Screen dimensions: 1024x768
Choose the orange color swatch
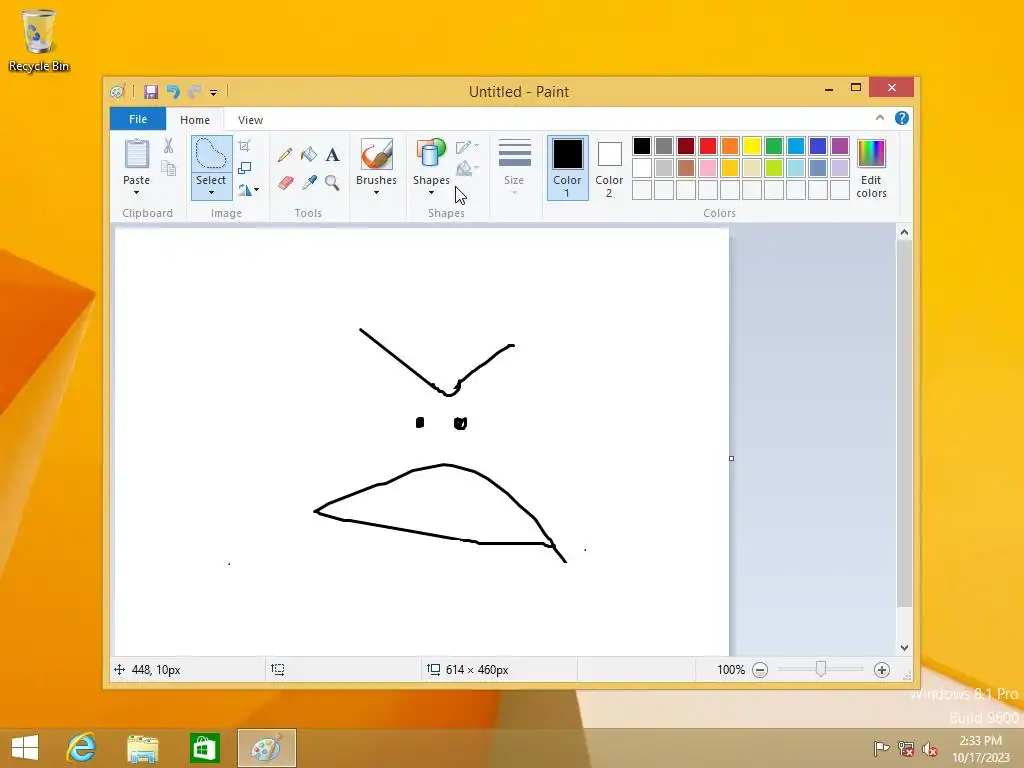click(x=730, y=146)
